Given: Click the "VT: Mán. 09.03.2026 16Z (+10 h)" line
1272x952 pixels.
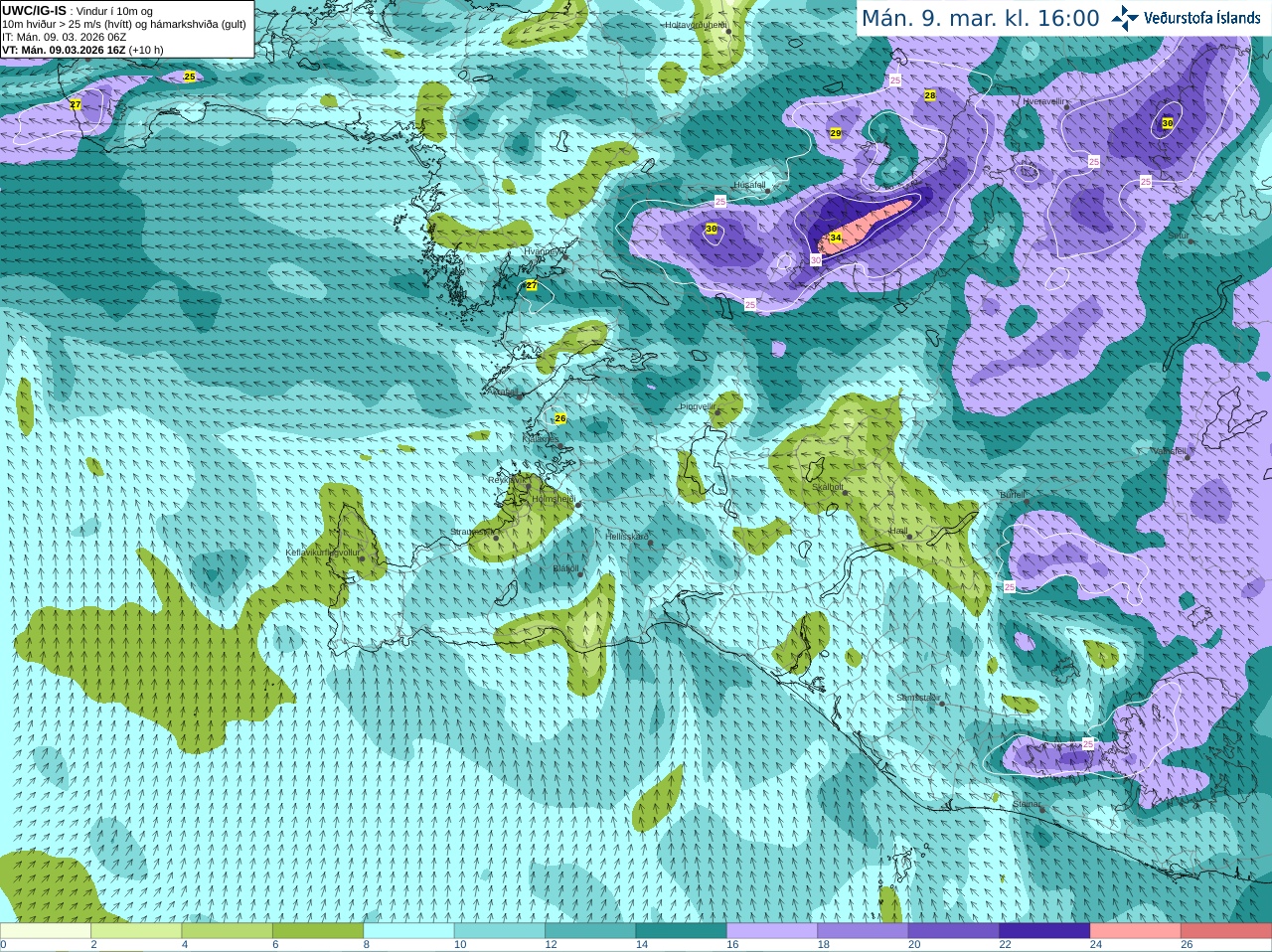Looking at the screenshot, I should coord(82,50).
